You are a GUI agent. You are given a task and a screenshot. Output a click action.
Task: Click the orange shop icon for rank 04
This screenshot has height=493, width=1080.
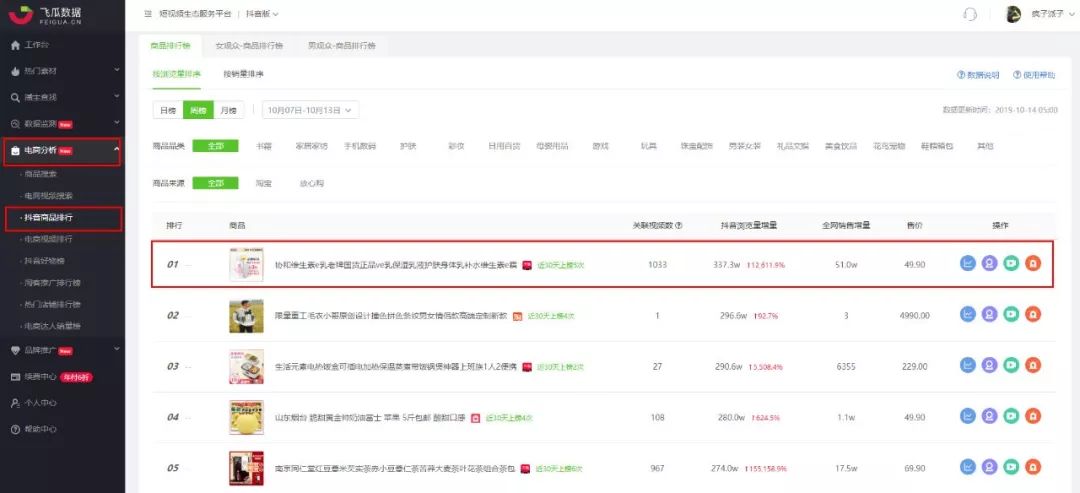pos(1033,417)
